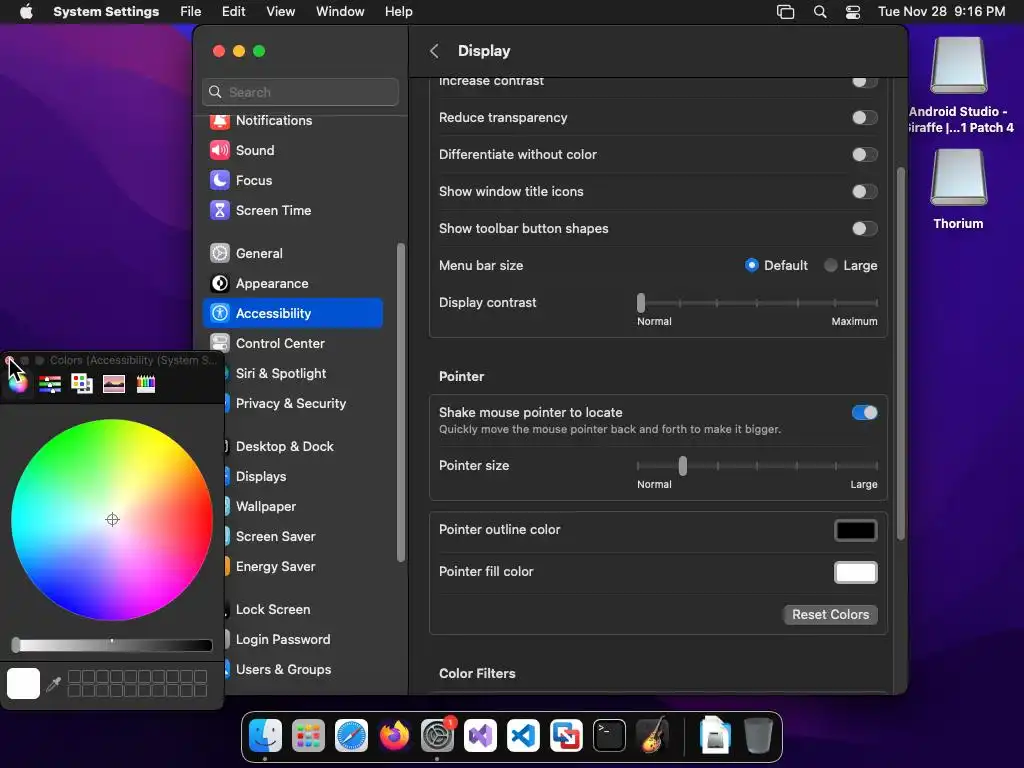Open Energy Saver settings
Image resolution: width=1024 pixels, height=768 pixels.
coord(276,567)
